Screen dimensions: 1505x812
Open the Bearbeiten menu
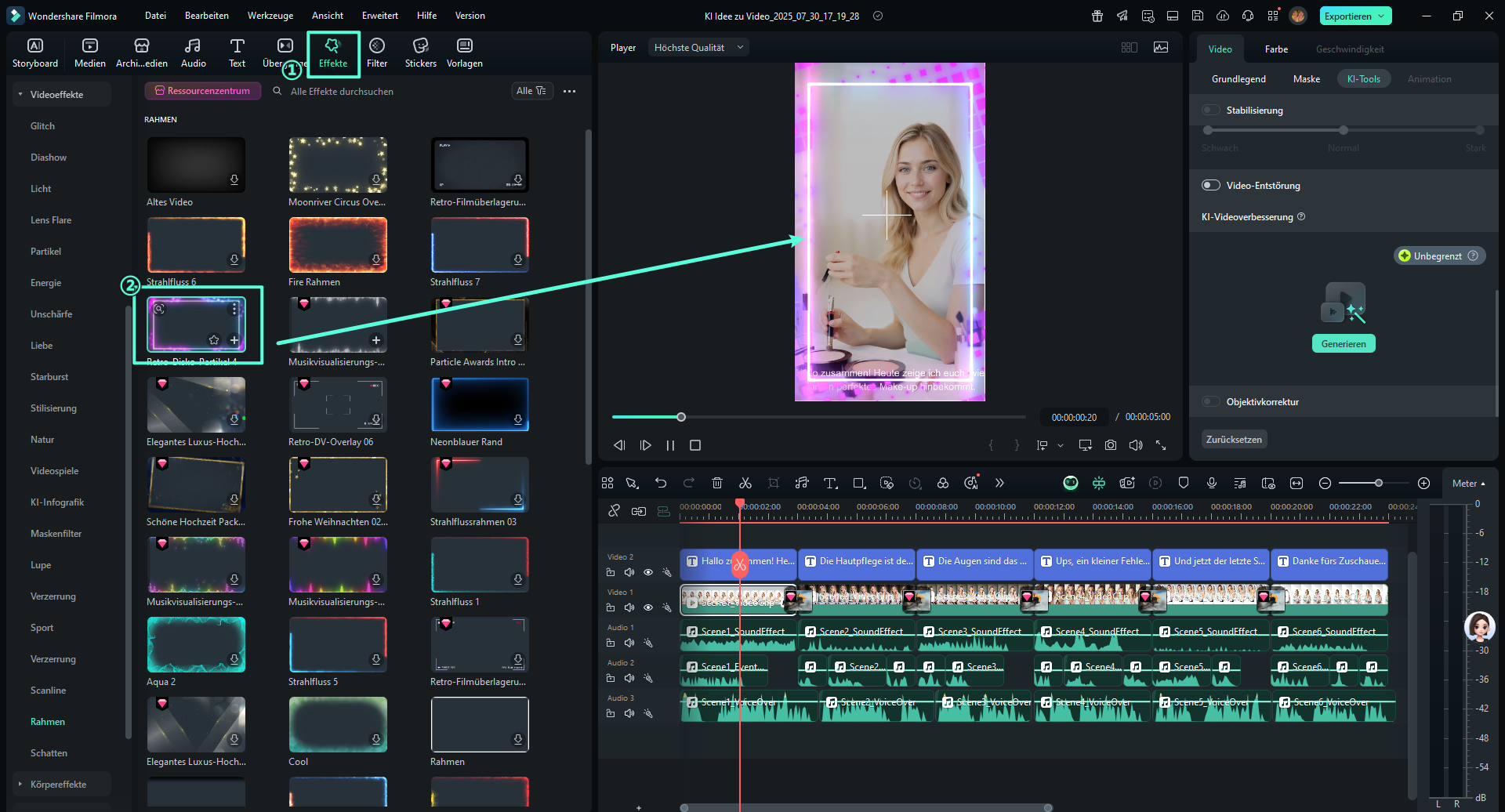coord(207,16)
